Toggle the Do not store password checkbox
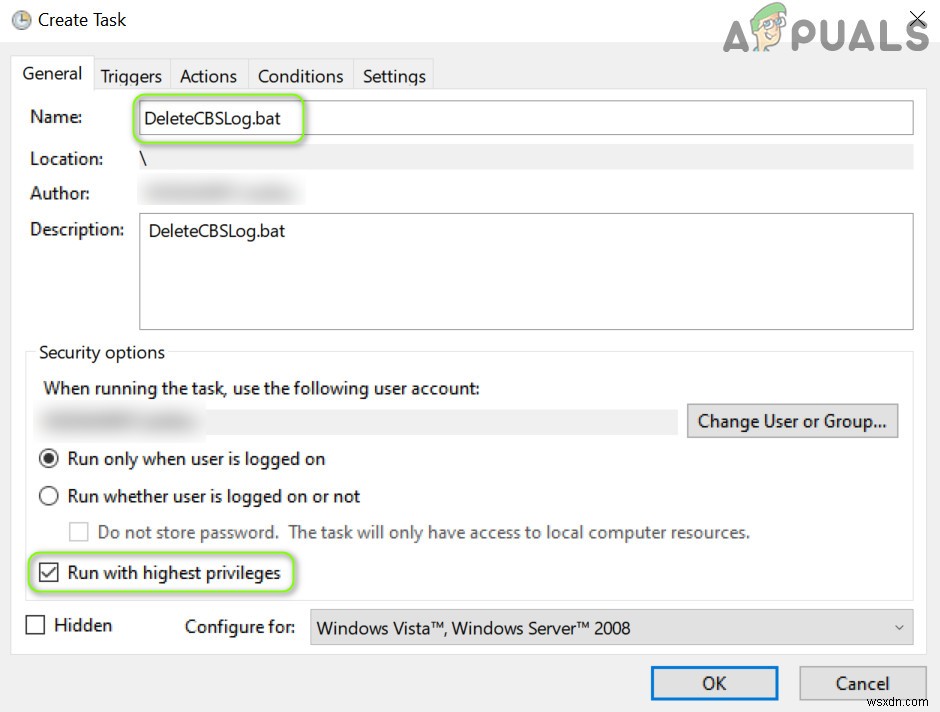Viewport: 940px width, 712px height. click(x=79, y=532)
